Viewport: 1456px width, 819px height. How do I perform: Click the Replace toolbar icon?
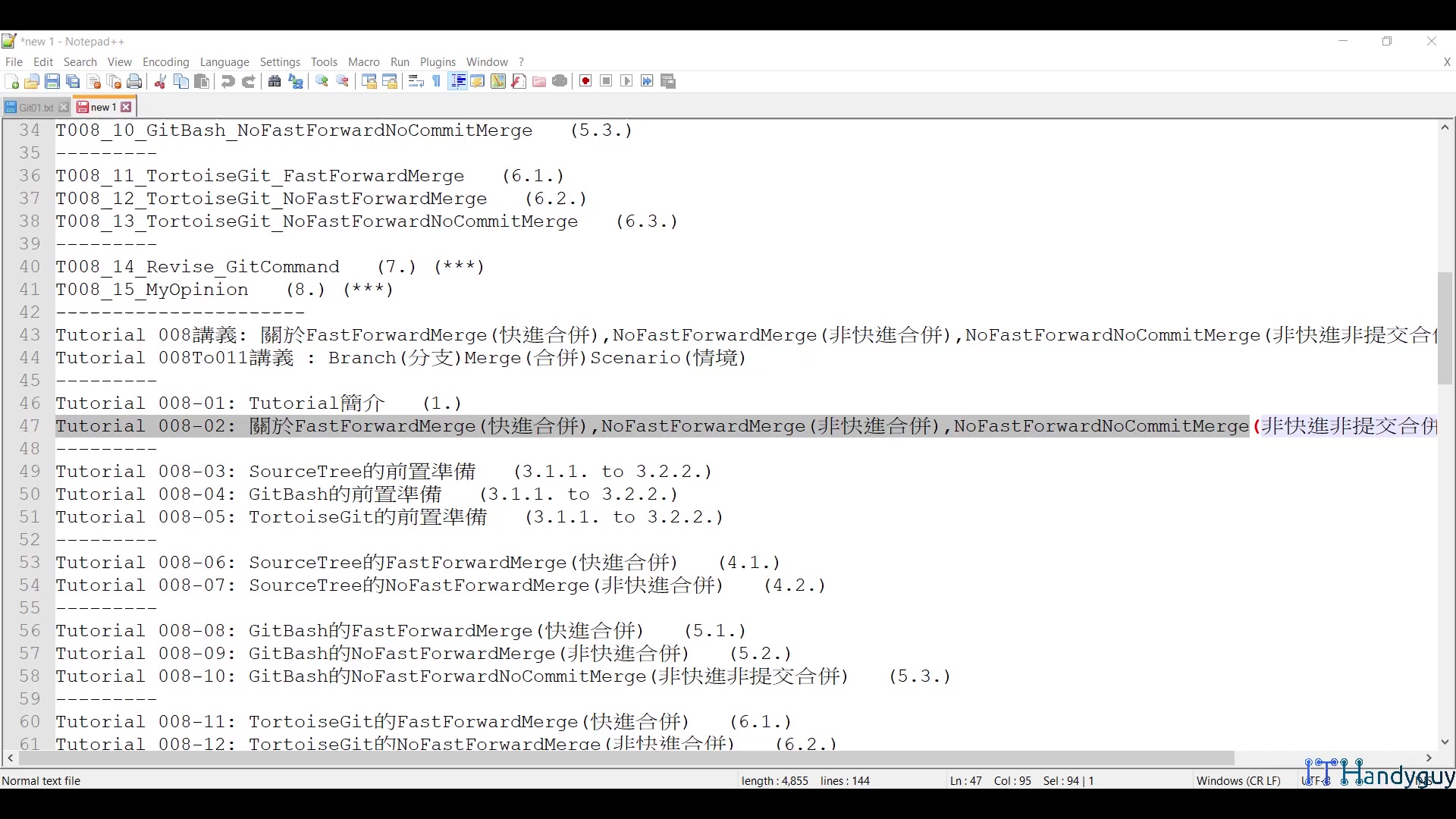click(x=296, y=81)
